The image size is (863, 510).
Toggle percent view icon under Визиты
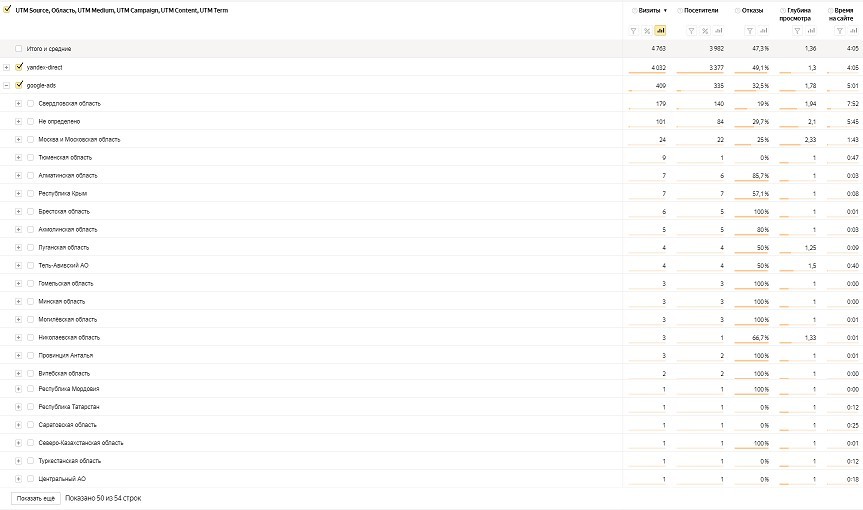click(647, 30)
